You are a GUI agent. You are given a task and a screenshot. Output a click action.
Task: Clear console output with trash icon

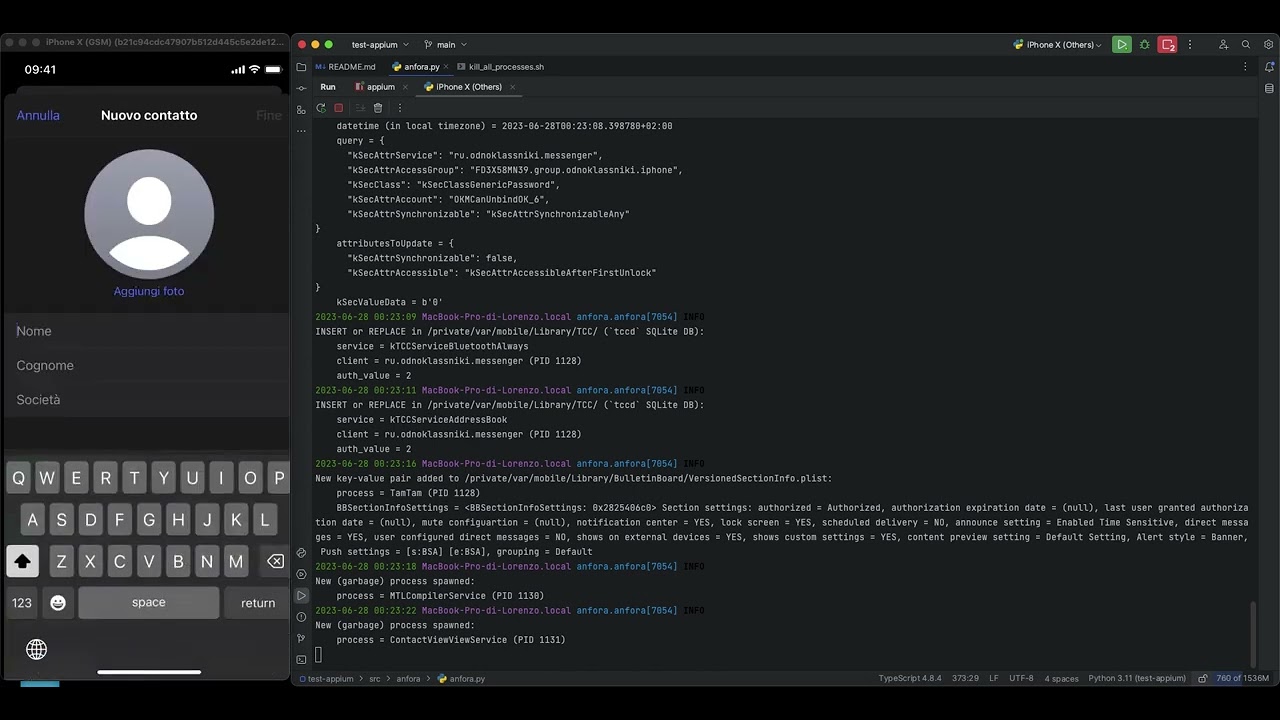click(x=378, y=108)
